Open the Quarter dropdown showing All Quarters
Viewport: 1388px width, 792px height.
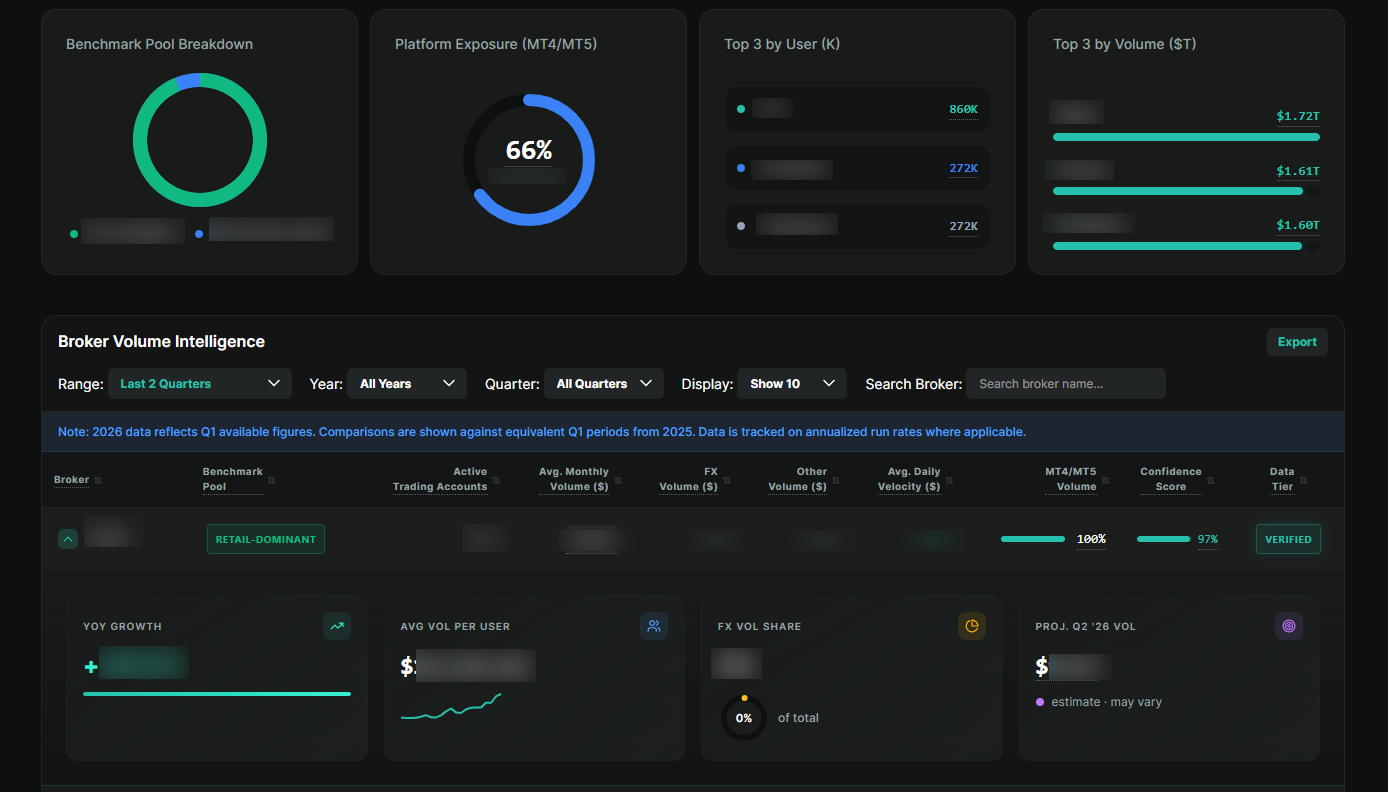coord(604,384)
